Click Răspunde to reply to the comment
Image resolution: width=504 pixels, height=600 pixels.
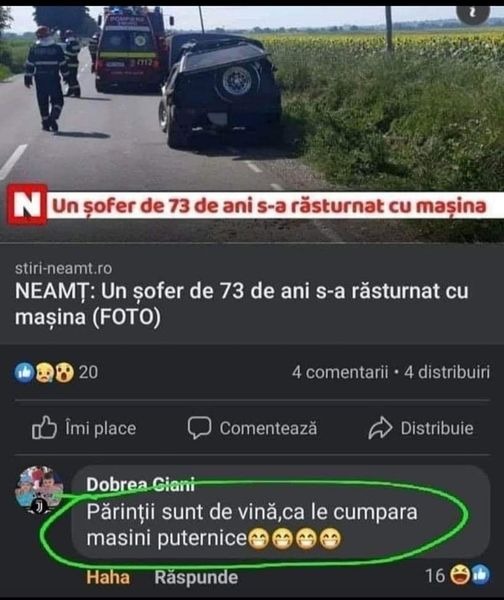click(196, 577)
